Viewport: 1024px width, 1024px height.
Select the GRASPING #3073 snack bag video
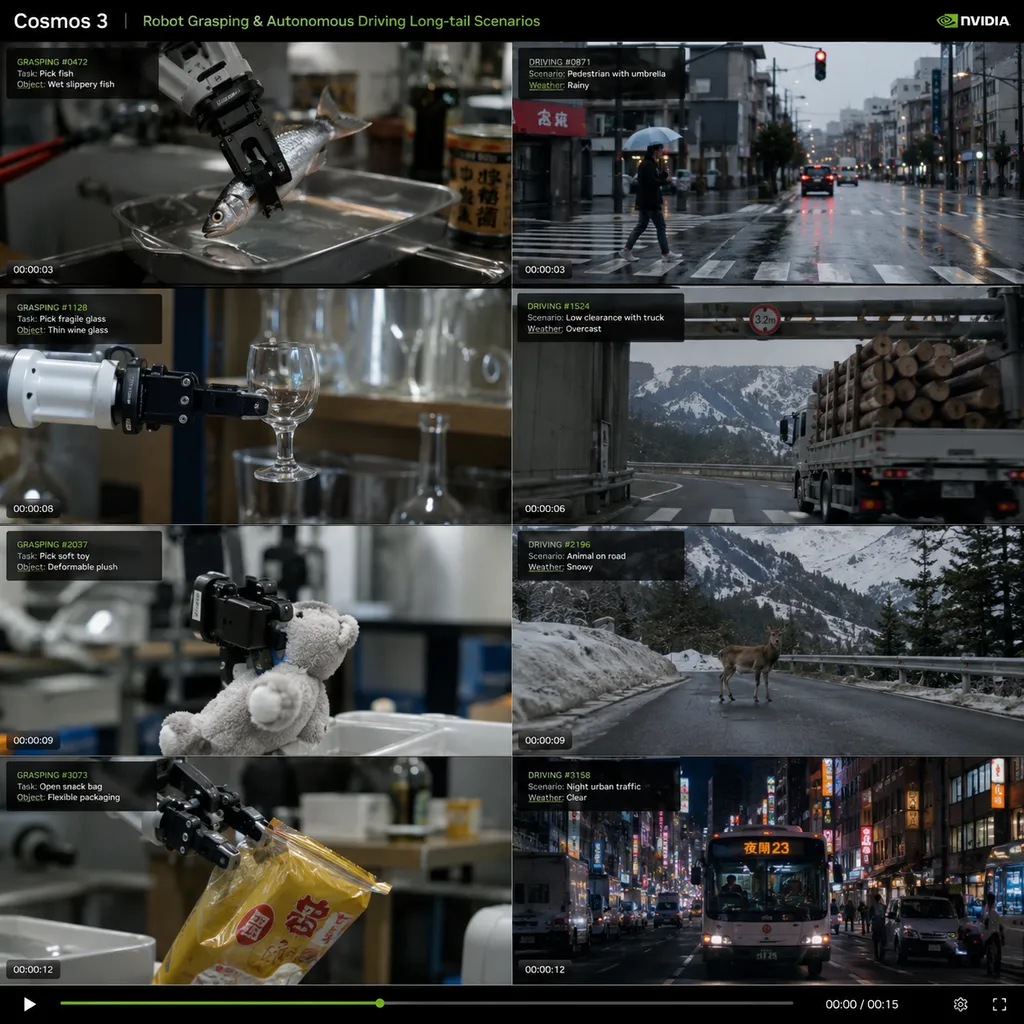tap(255, 871)
